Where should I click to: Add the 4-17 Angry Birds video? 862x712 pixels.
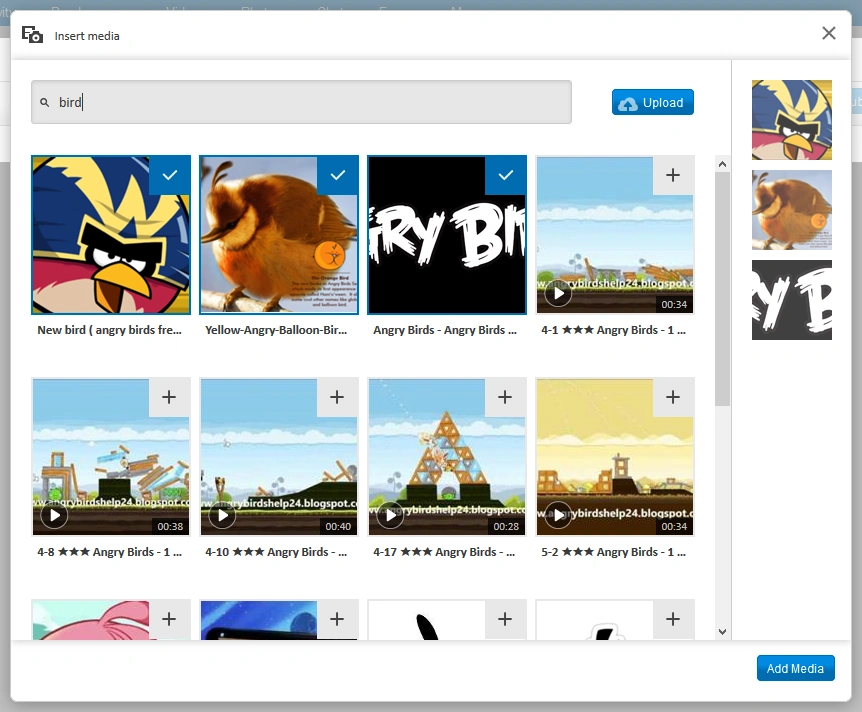point(505,397)
